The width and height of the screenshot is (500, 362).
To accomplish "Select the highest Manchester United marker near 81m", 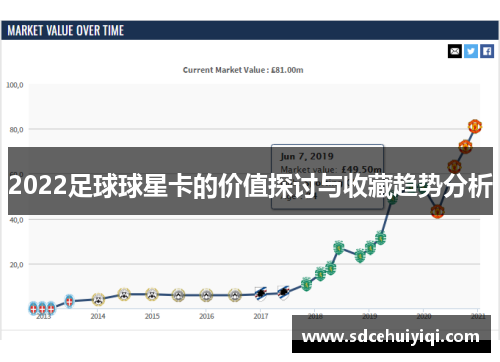I will point(475,126).
